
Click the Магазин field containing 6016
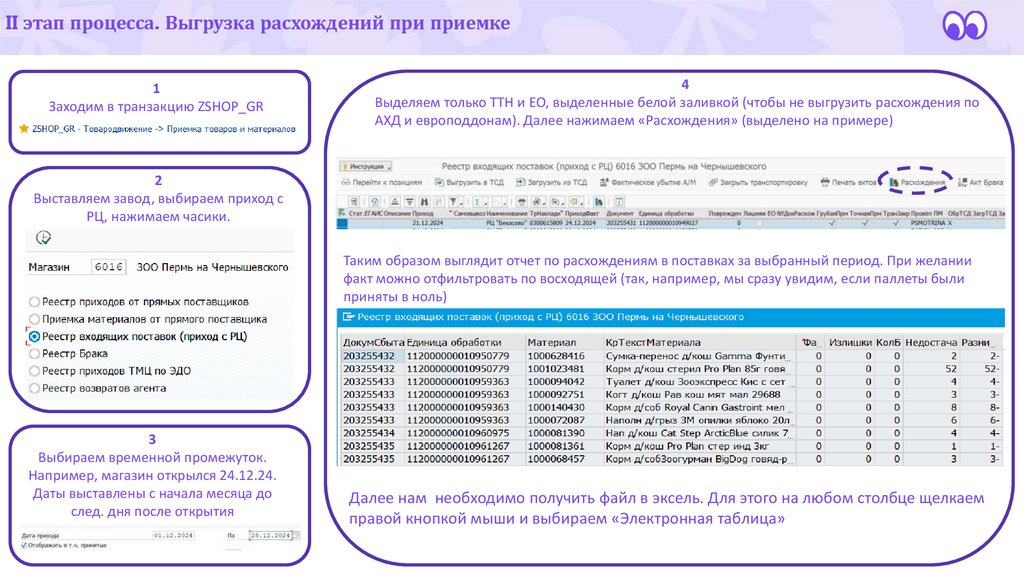(x=108, y=267)
